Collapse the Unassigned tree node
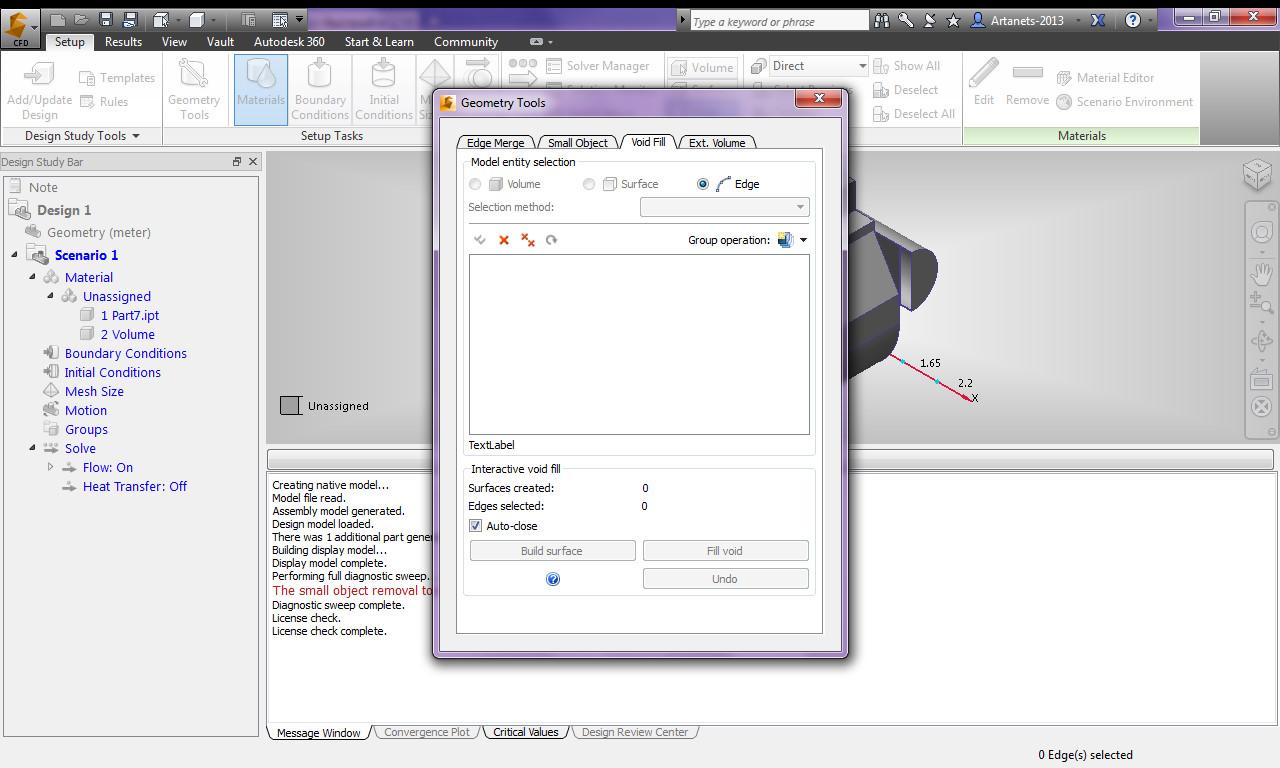This screenshot has height=768, width=1280. (50, 296)
